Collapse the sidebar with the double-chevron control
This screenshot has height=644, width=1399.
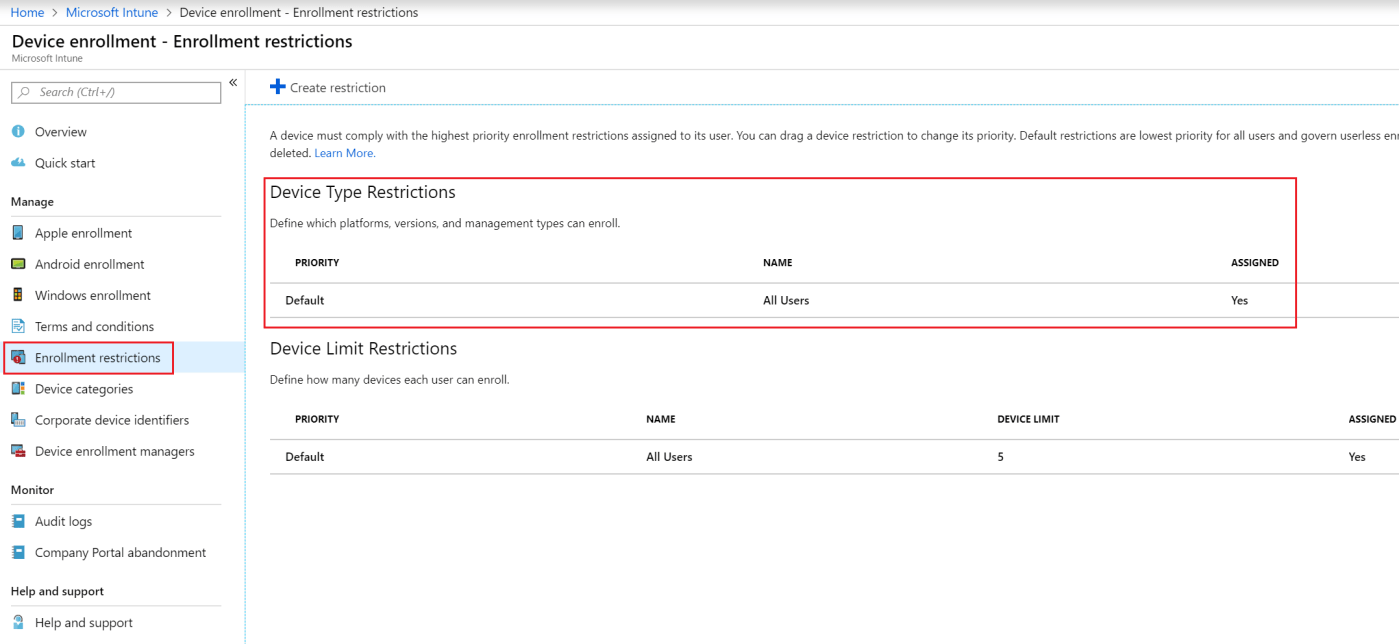pos(232,82)
